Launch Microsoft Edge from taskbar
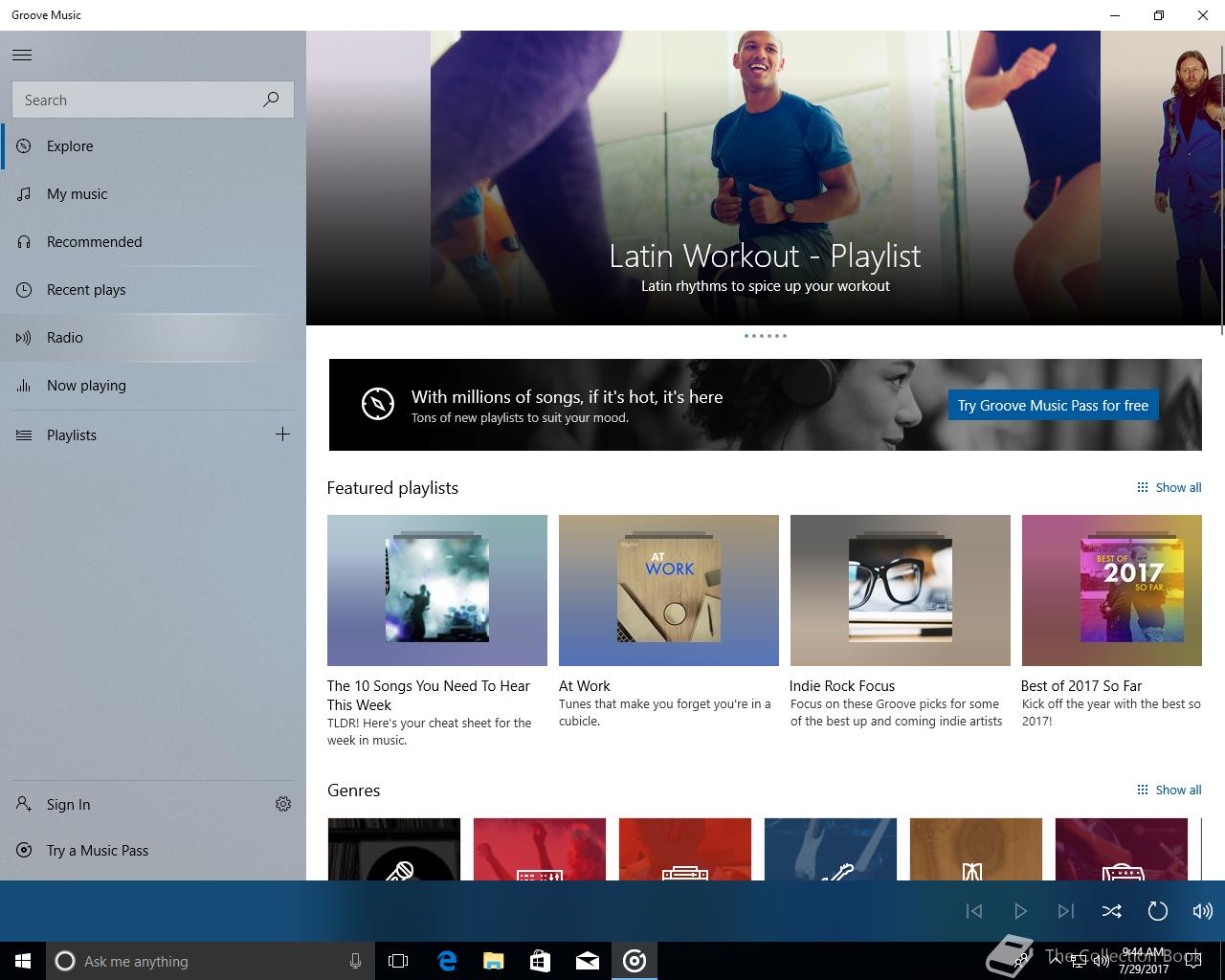 coord(447,961)
